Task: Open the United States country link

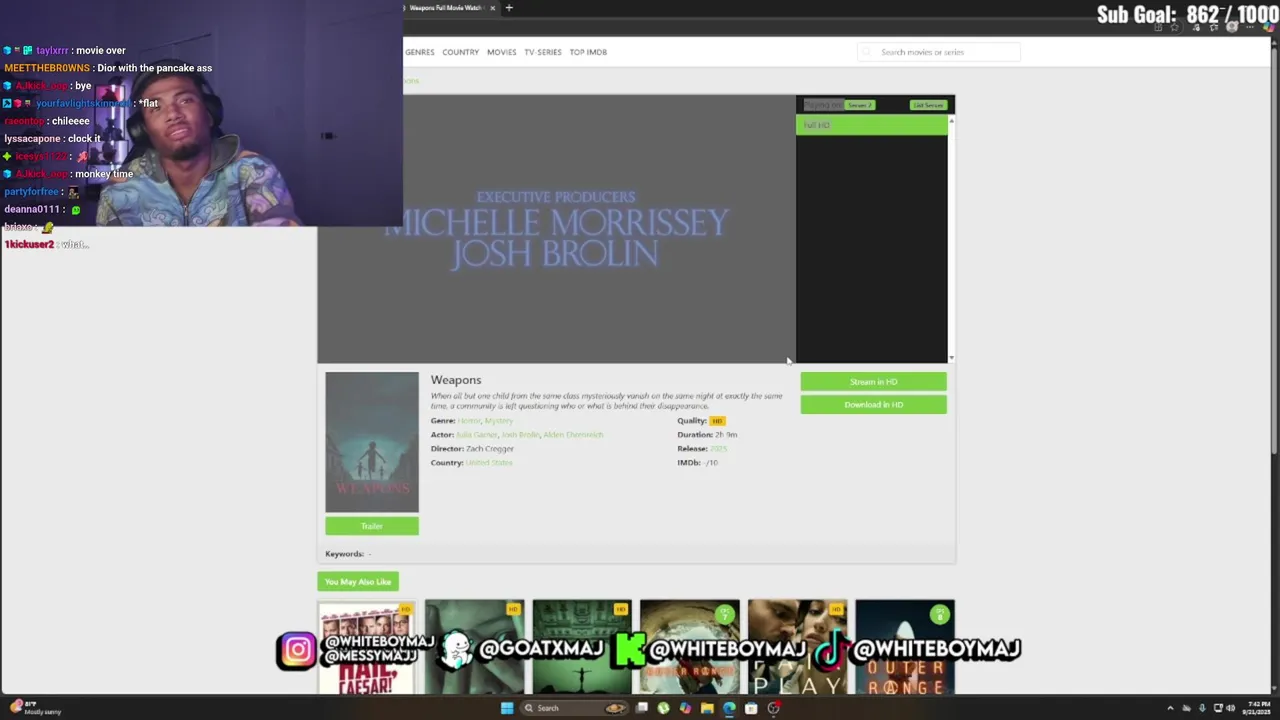Action: [x=489, y=463]
